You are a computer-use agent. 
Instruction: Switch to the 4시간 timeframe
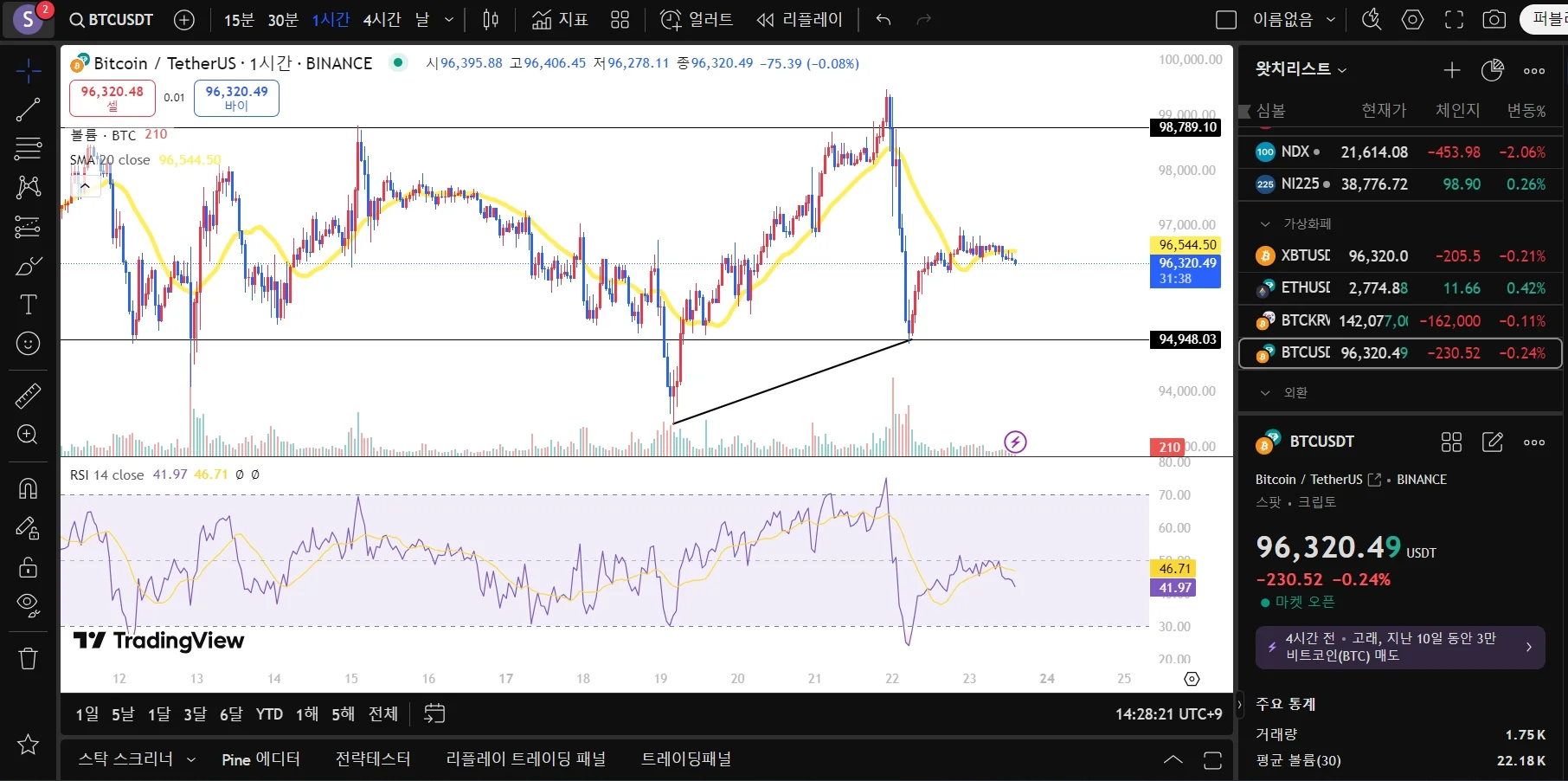[382, 19]
